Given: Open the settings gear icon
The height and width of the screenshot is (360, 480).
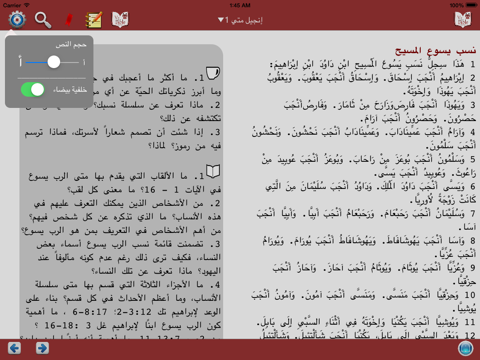Looking at the screenshot, I should [17, 20].
